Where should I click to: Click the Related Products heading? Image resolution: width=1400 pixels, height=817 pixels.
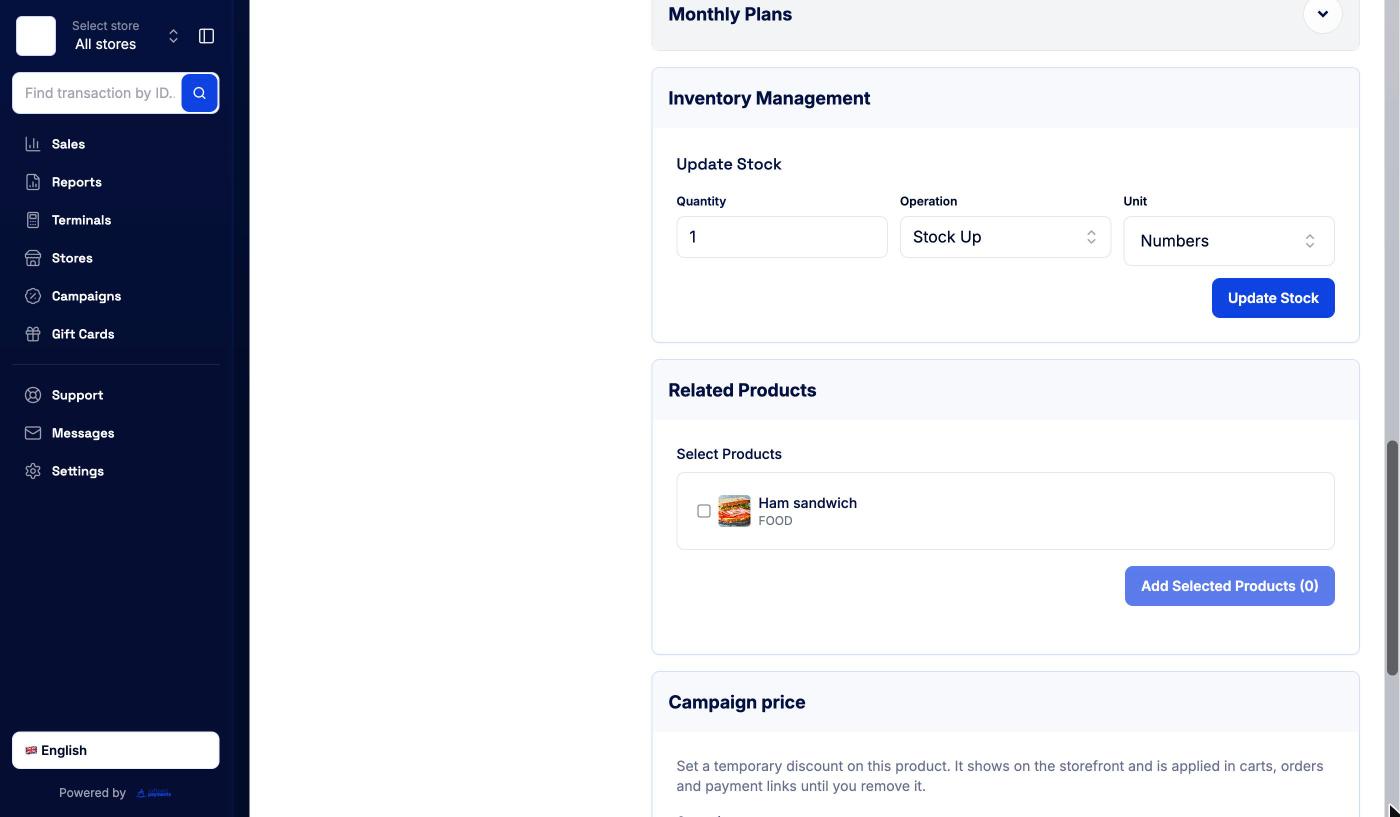pos(742,390)
